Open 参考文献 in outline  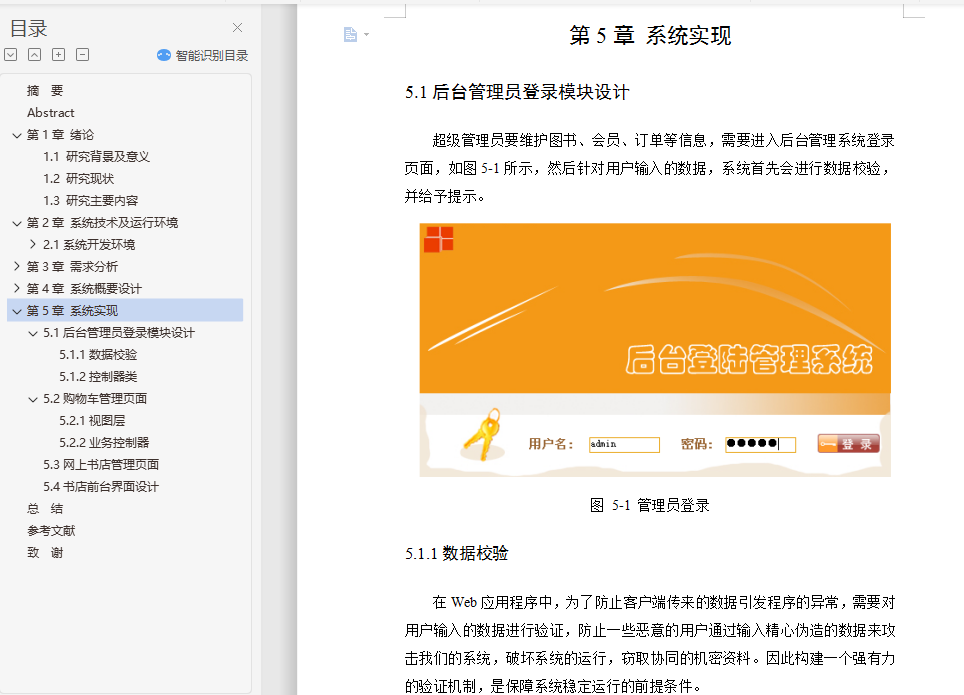pyautogui.click(x=51, y=531)
